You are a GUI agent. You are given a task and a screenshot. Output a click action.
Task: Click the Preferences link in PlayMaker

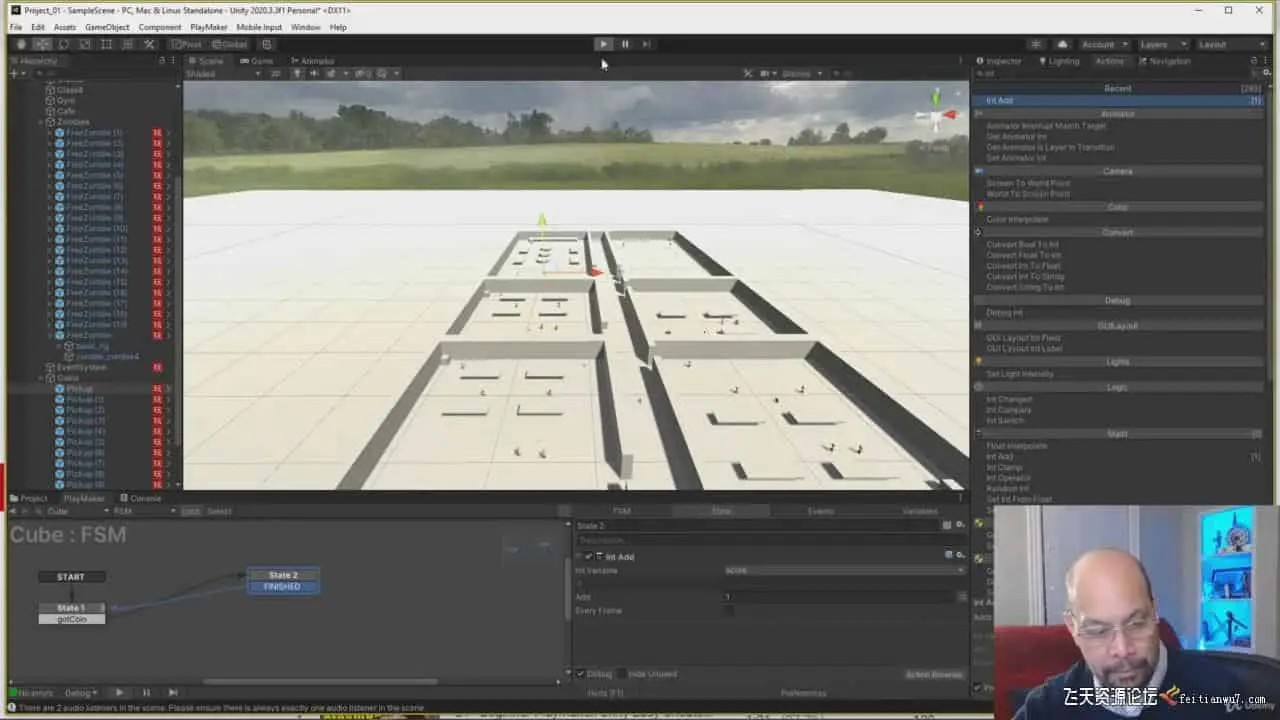click(x=803, y=693)
